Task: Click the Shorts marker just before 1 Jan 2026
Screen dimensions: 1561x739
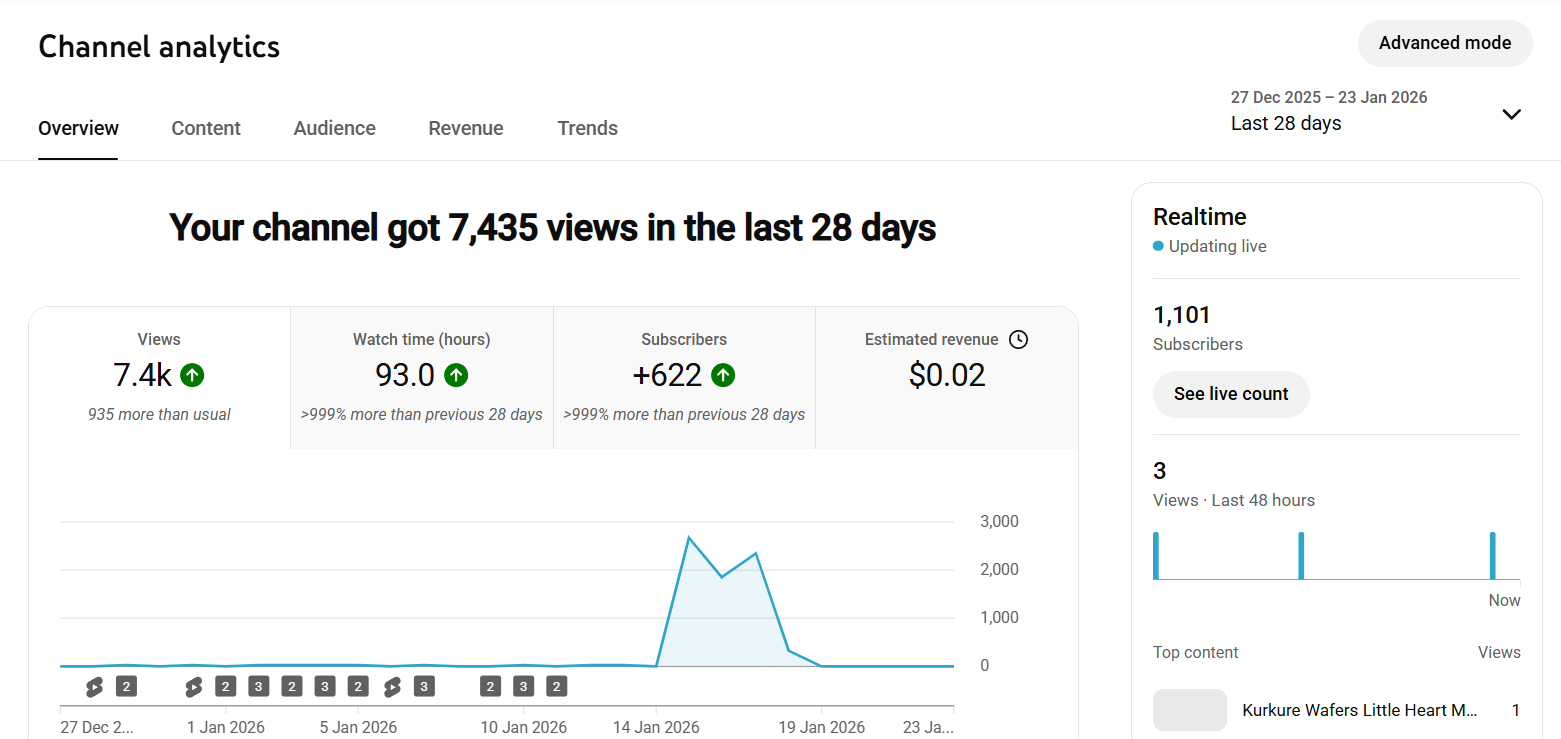Action: coord(193,686)
